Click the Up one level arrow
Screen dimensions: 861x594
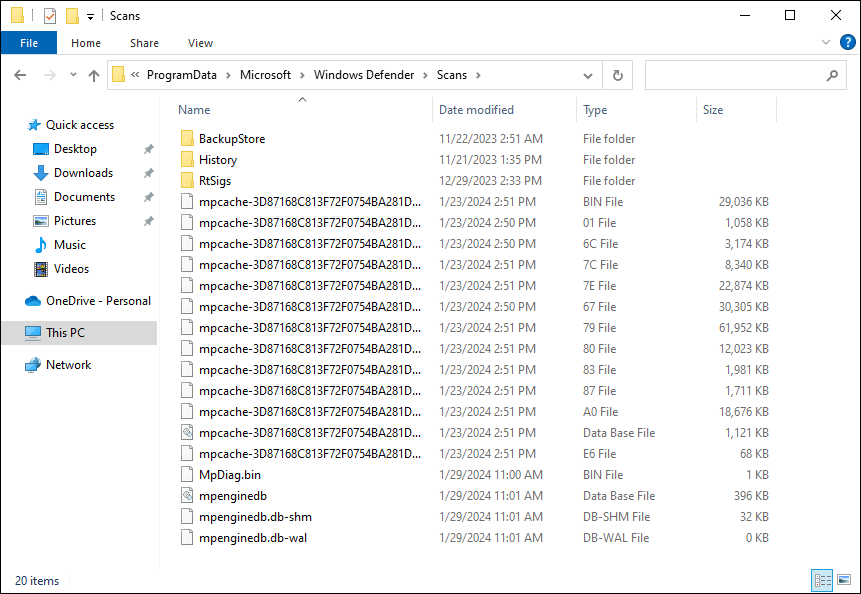[94, 75]
